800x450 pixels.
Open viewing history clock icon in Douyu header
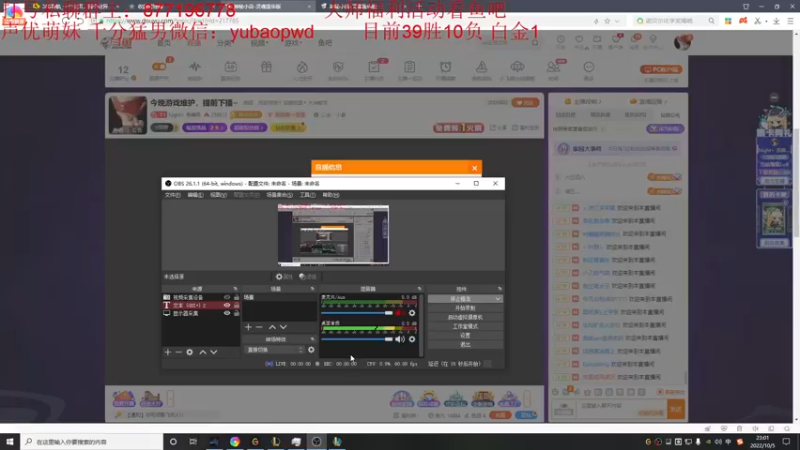click(561, 39)
